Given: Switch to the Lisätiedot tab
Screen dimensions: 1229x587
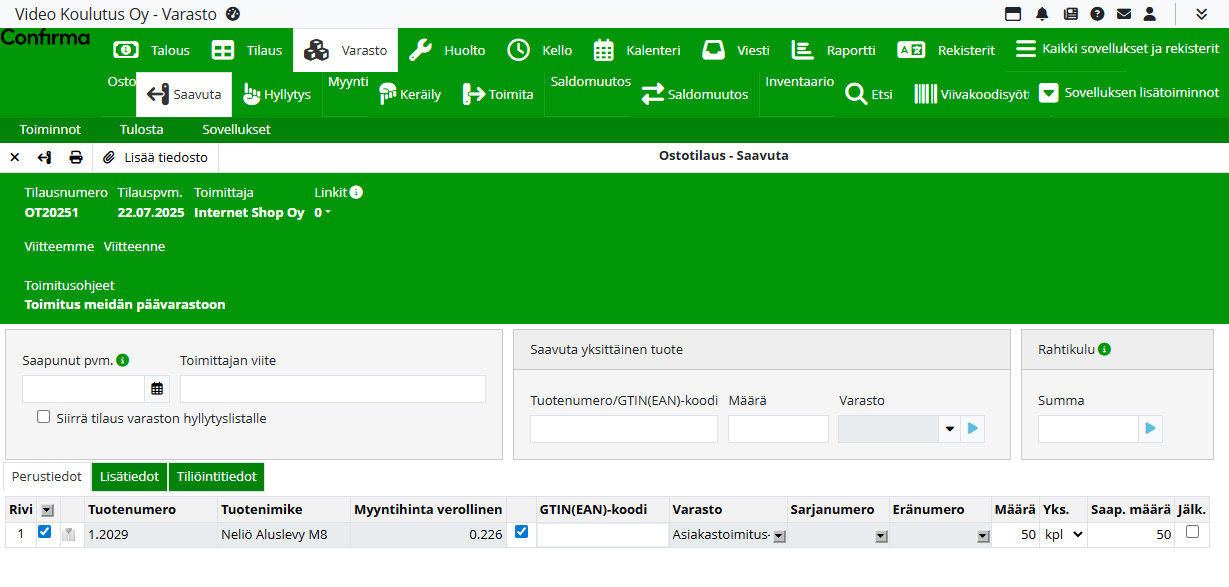Looking at the screenshot, I should tap(129, 477).
